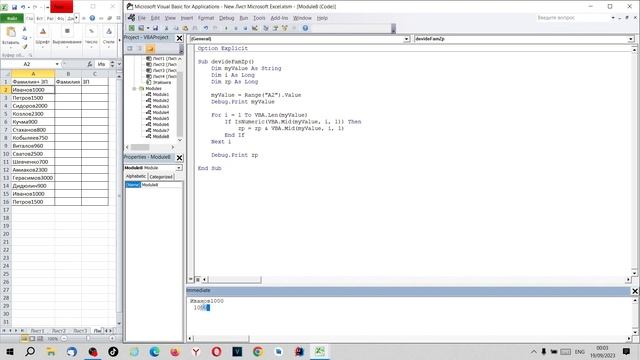Screen dimensions: 640x360
Task: Open the Edit menu in VBA editor
Action: [x=155, y=18]
